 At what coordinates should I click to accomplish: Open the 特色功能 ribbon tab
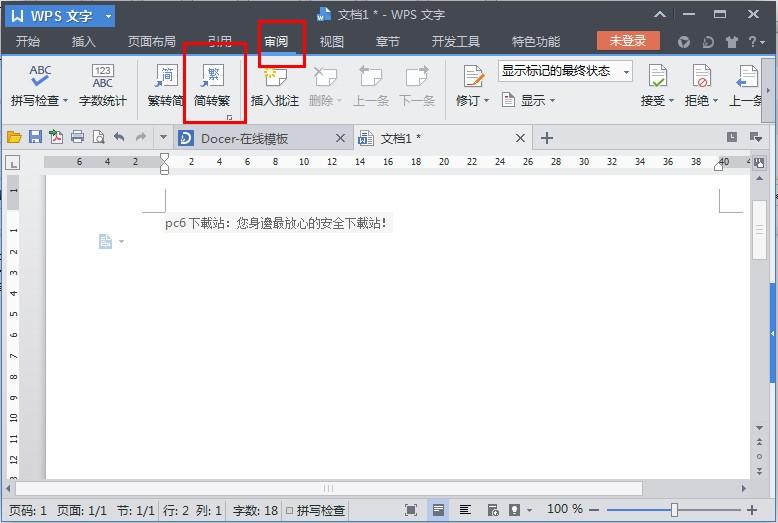[536, 42]
